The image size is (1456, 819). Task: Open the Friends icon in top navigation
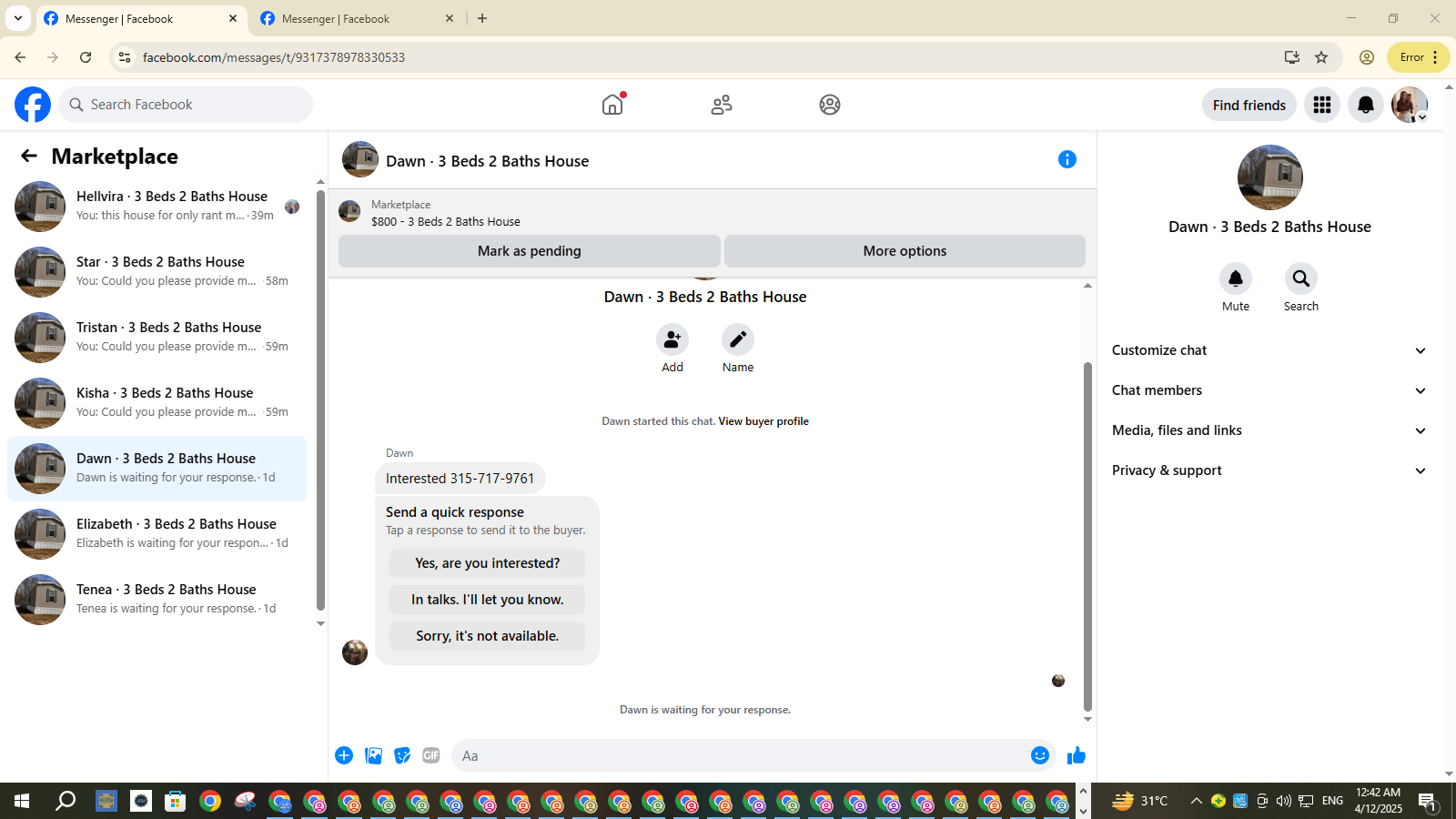722,105
